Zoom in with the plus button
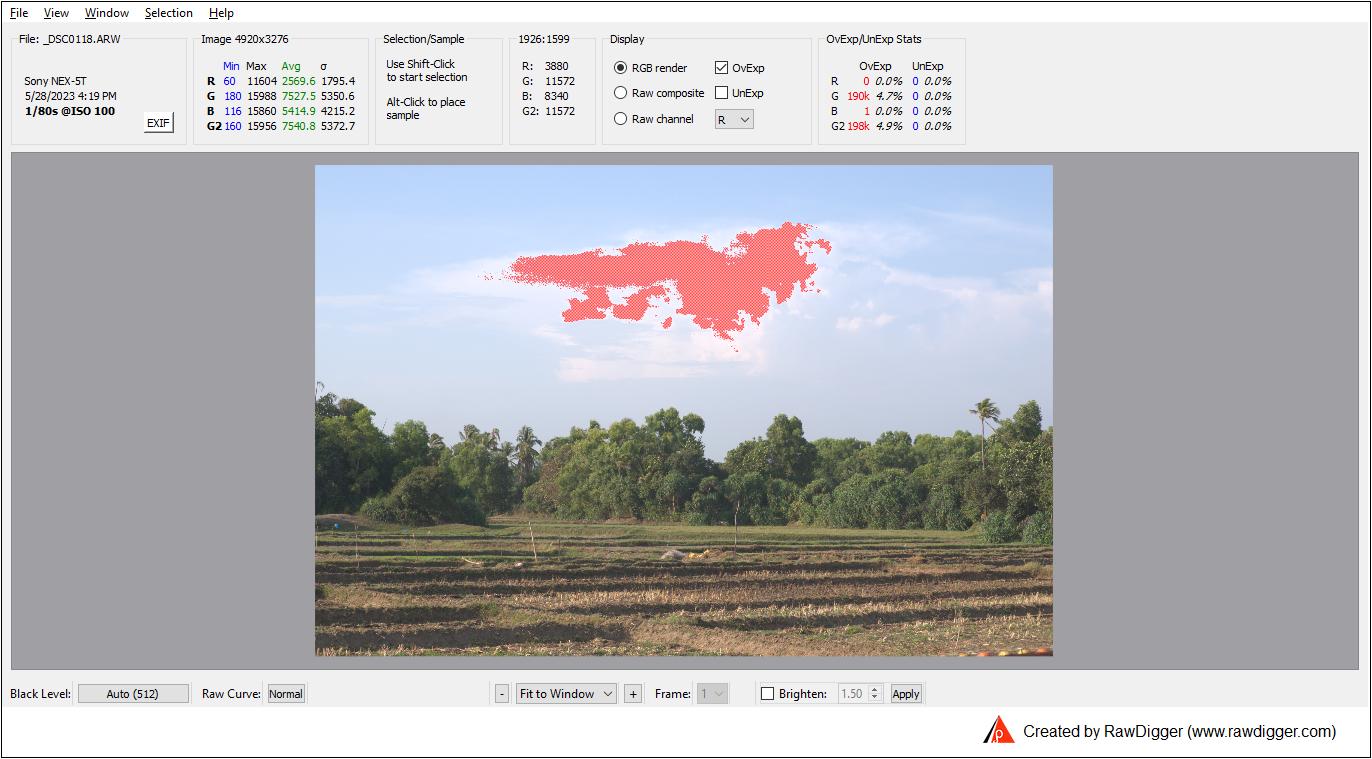Screen dimensions: 1372x759 [x=632, y=694]
